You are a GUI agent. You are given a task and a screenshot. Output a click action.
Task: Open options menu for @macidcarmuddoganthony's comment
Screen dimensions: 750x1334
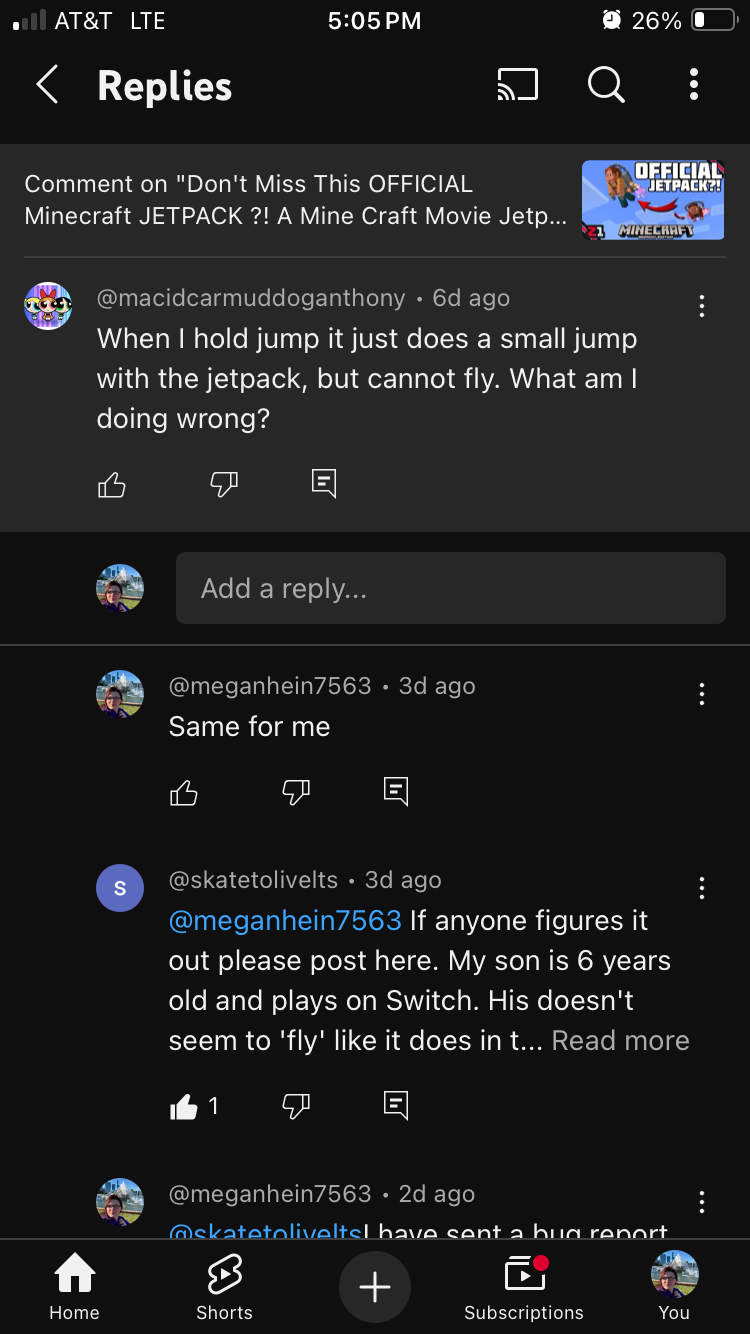click(x=702, y=306)
